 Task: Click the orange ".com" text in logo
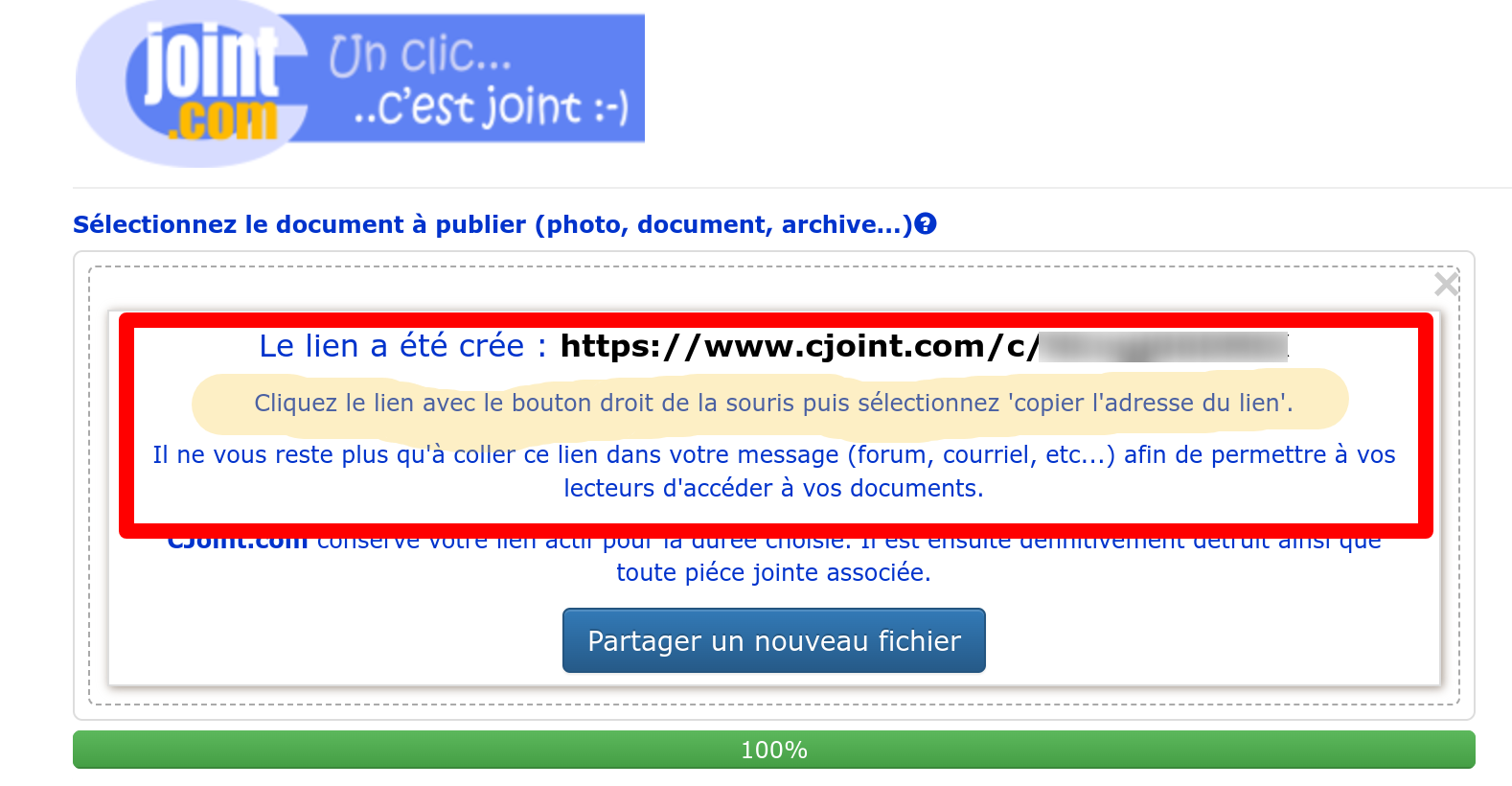[223, 121]
